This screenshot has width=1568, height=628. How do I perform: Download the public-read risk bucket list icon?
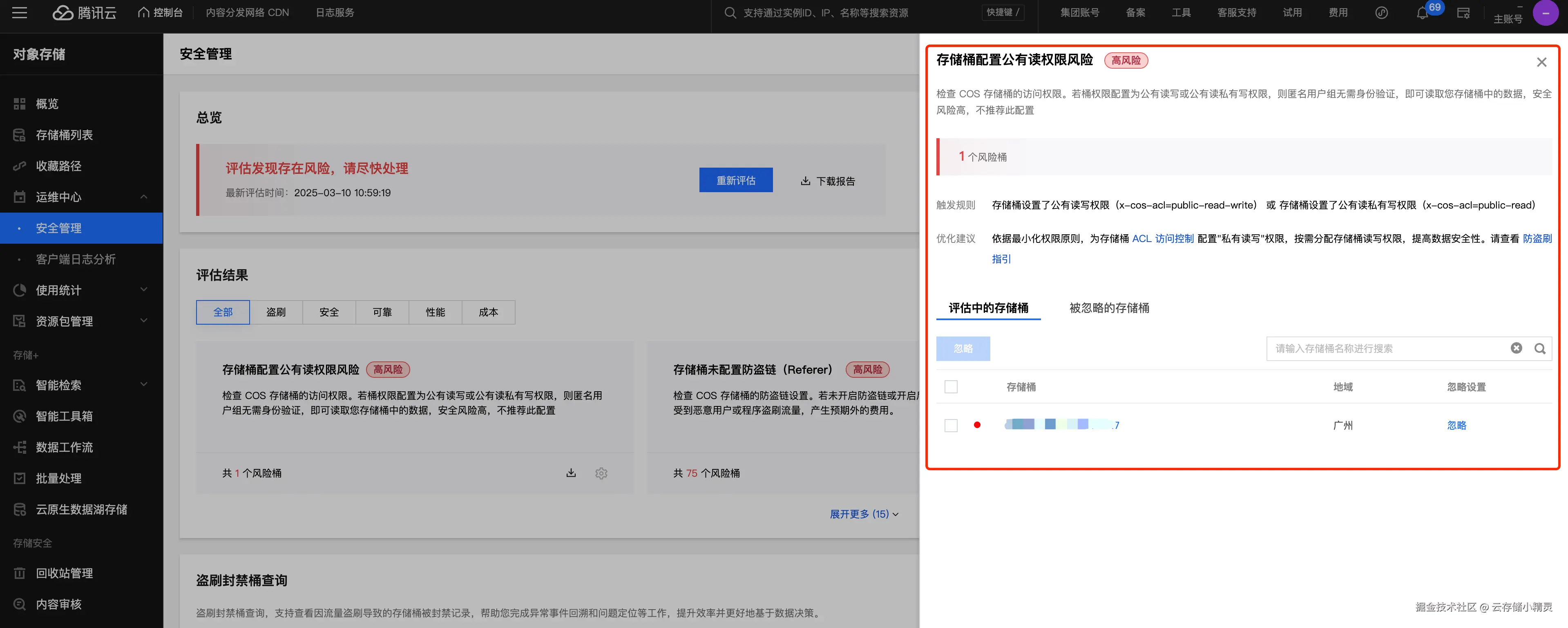coord(571,473)
